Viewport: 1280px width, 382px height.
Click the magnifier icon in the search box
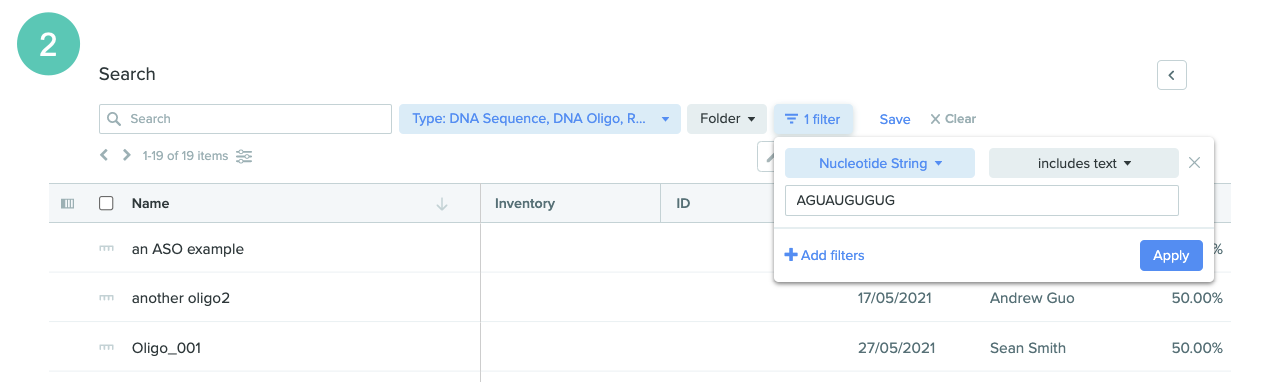[114, 119]
